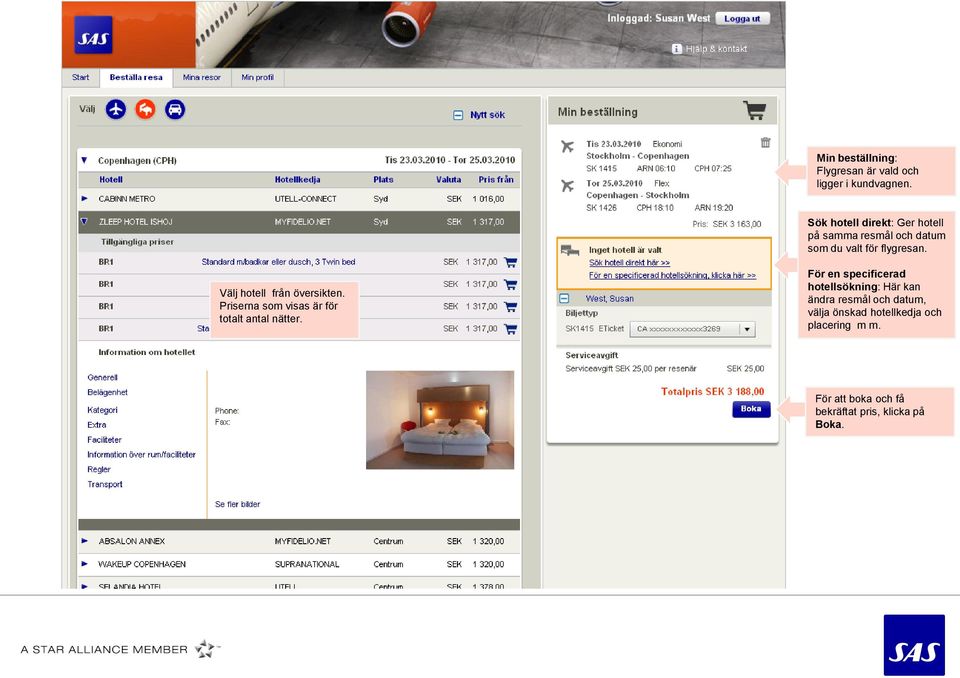Image resolution: width=960 pixels, height=678 pixels.
Task: Add first BR1 Standard room to cart
Action: click(x=510, y=262)
